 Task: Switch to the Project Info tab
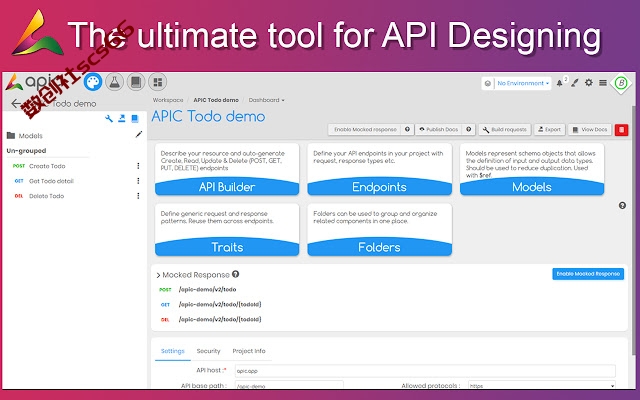[x=249, y=351]
